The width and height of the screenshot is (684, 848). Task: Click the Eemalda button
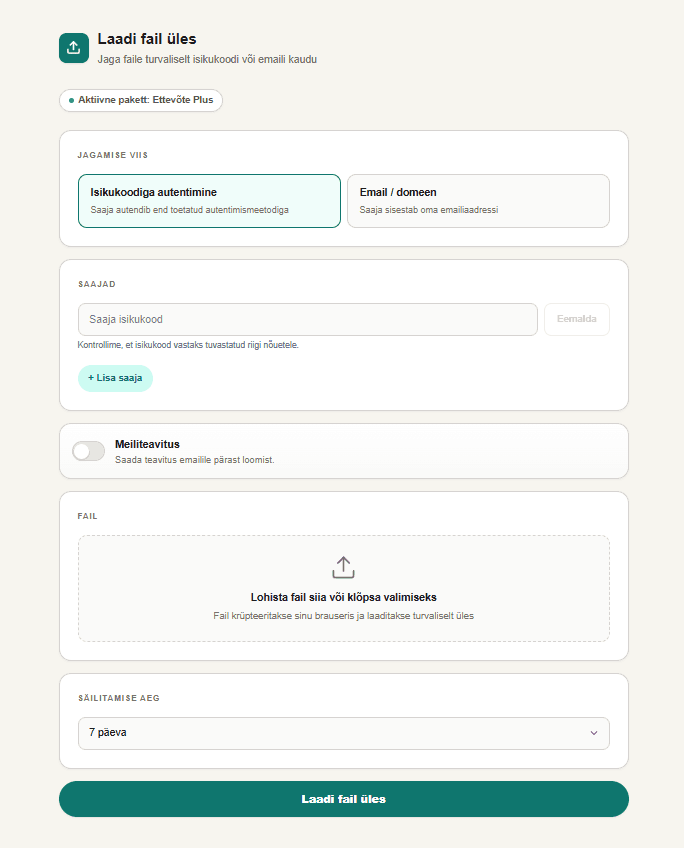[577, 320]
